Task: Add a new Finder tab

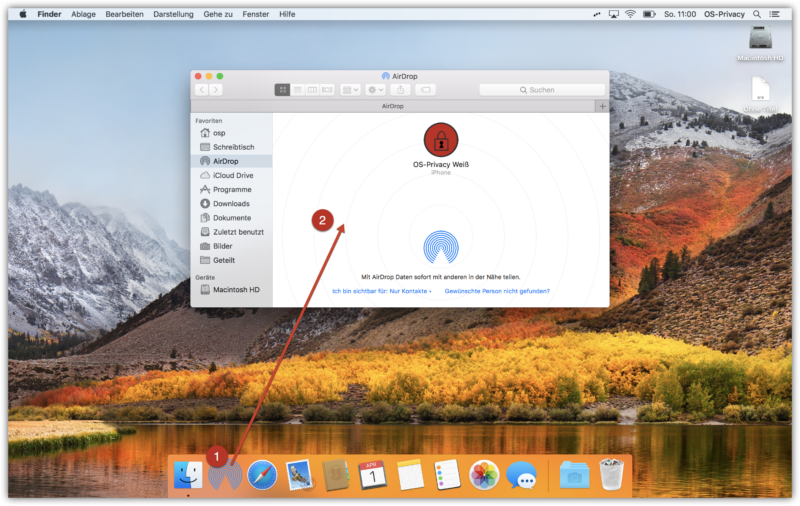Action: [x=602, y=106]
